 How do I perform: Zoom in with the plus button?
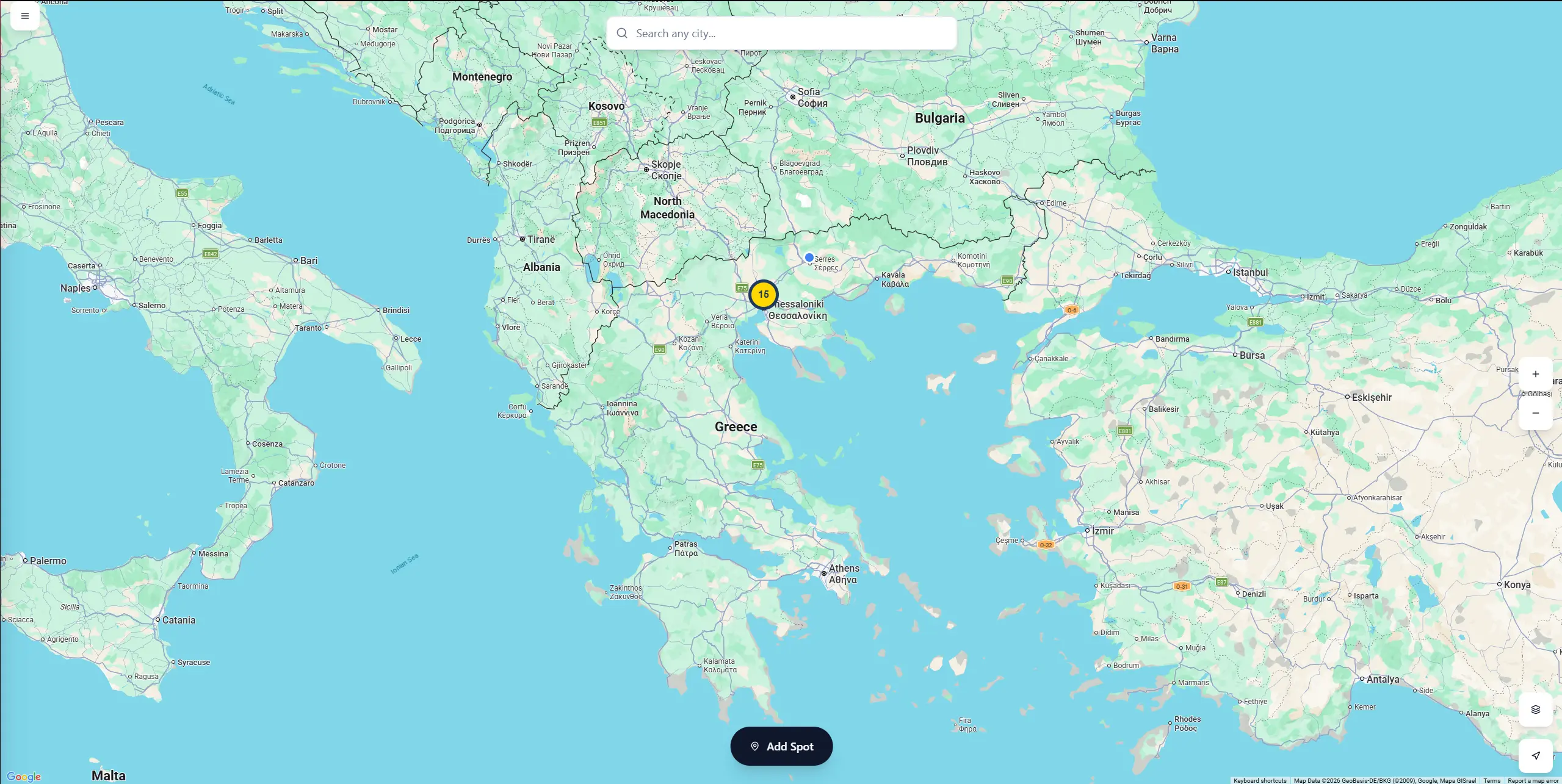click(1535, 374)
